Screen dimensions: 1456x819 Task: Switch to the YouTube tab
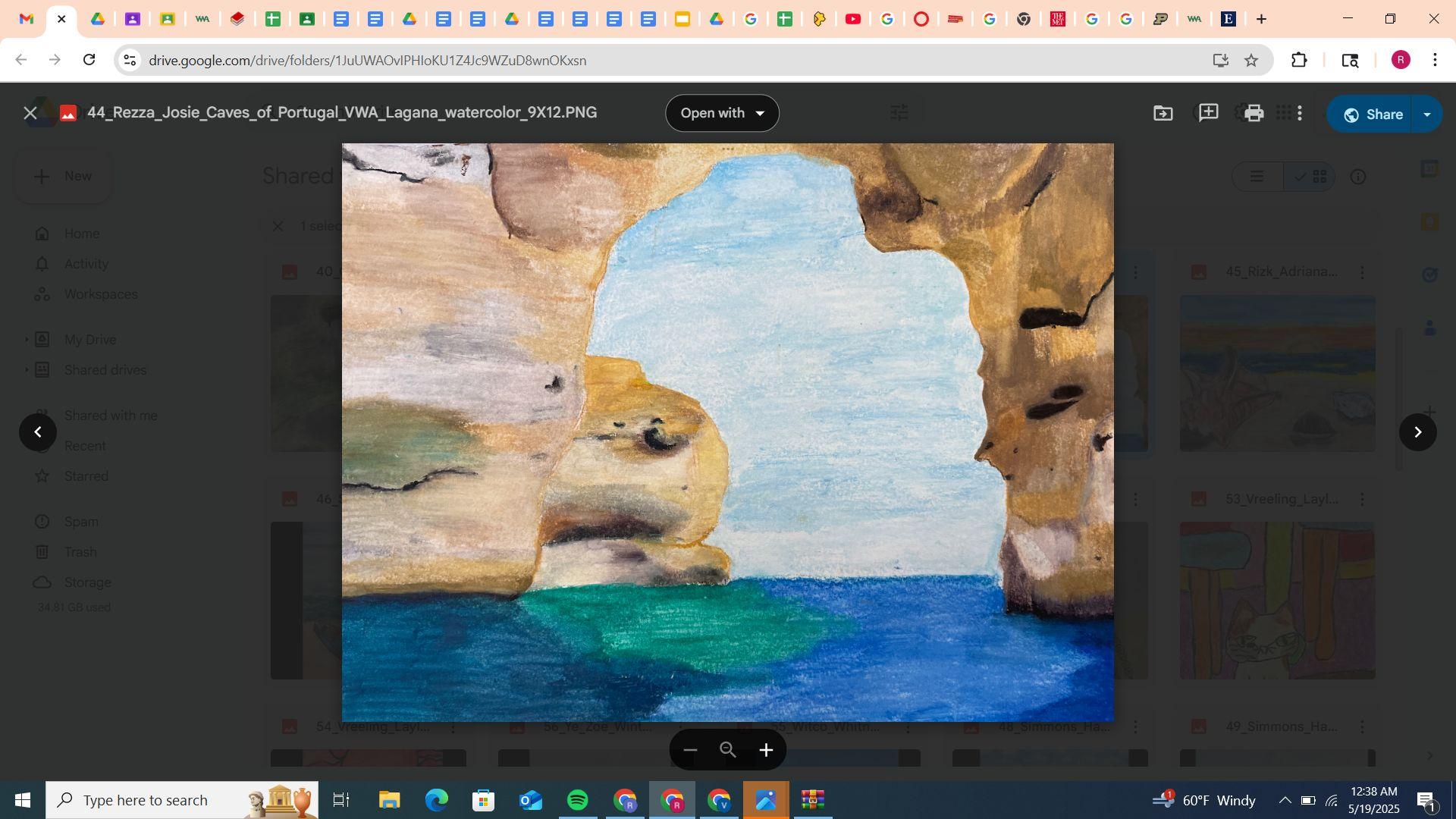pos(853,19)
